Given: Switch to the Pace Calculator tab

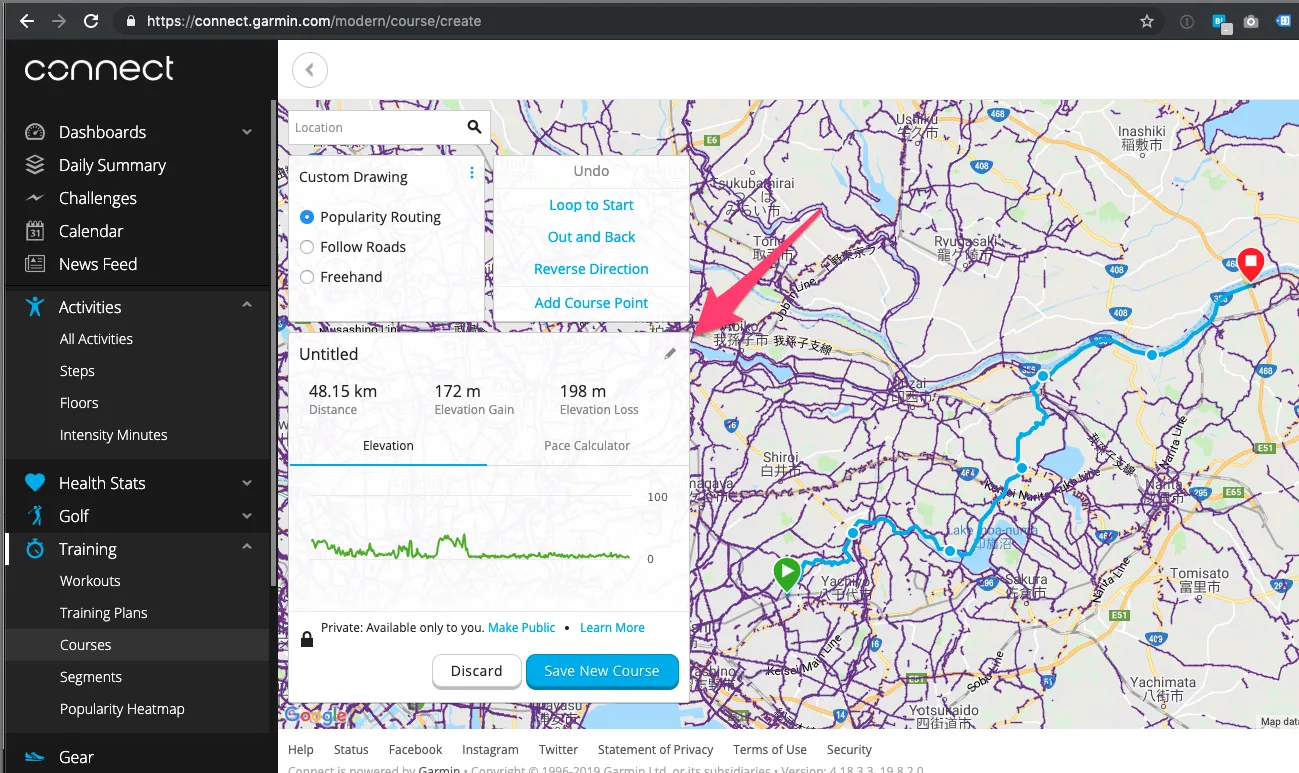Looking at the screenshot, I should coord(586,445).
